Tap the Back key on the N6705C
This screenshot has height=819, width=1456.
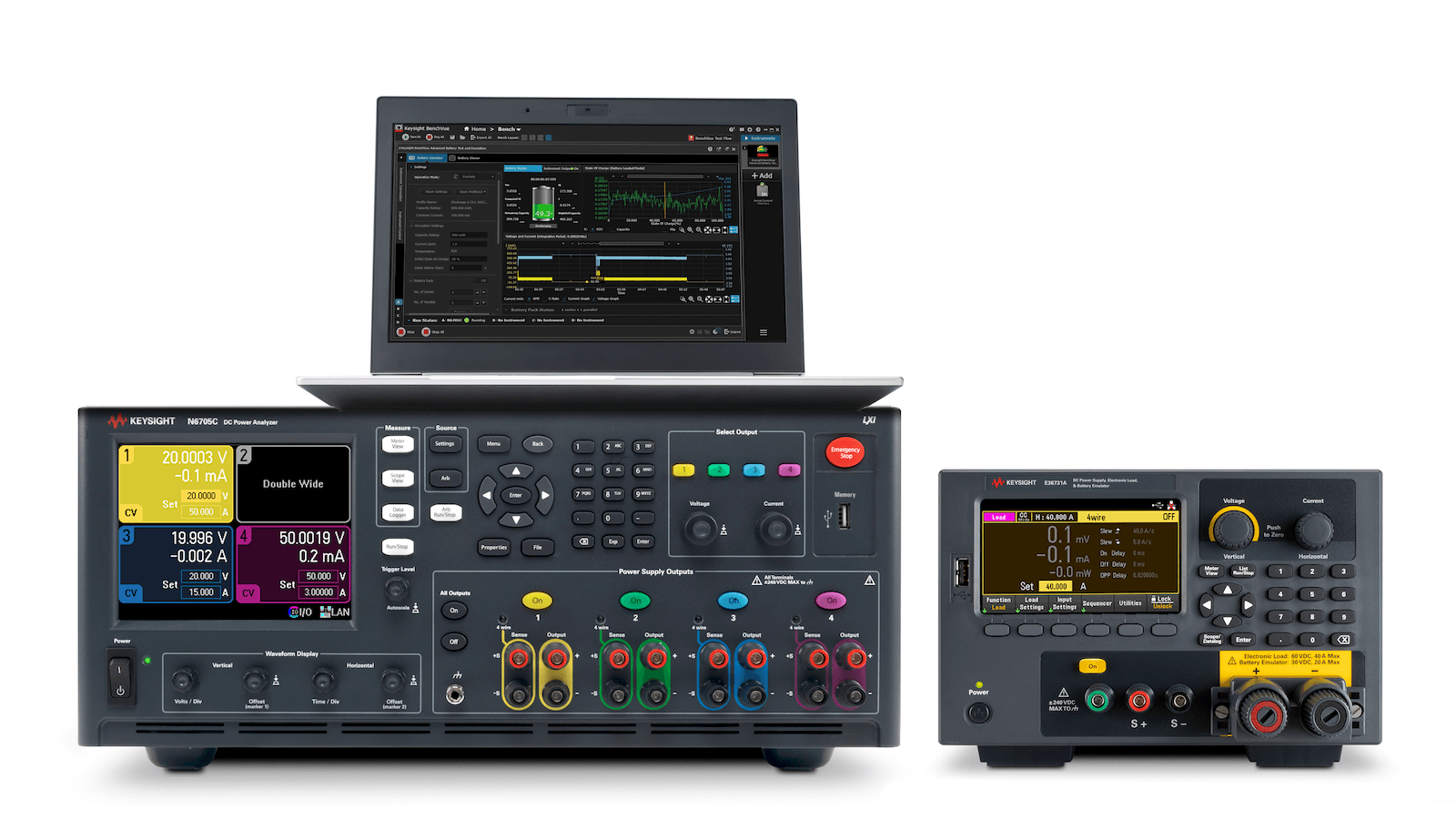coord(538,444)
